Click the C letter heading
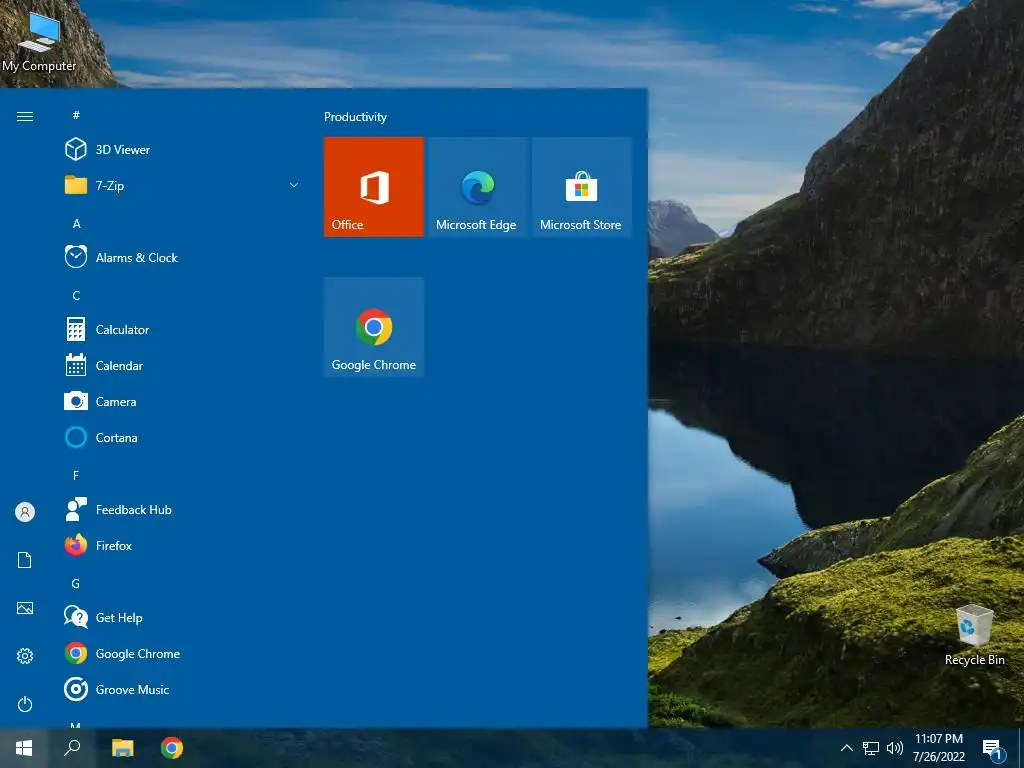 point(76,295)
